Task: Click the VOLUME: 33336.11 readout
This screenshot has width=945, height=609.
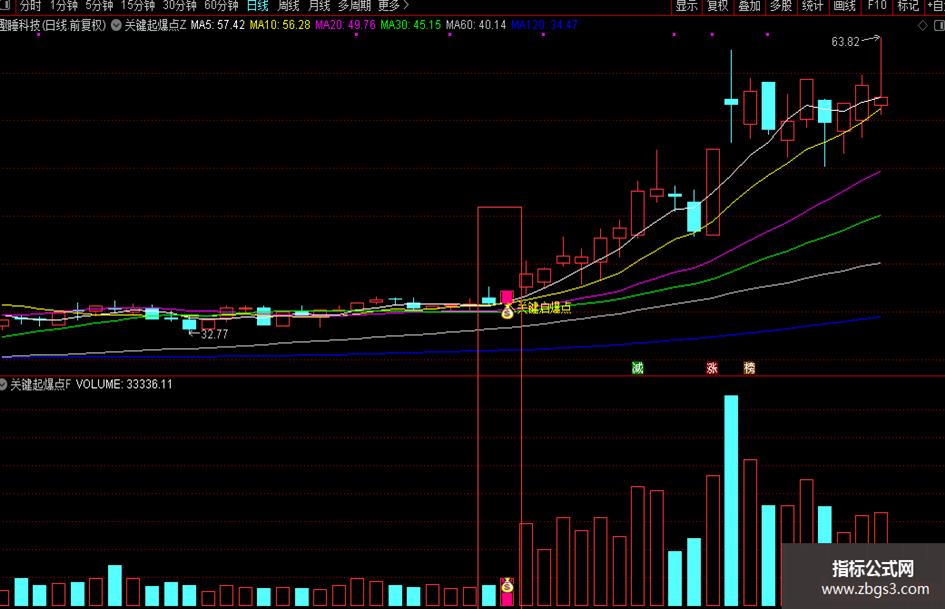Action: pyautogui.click(x=124, y=384)
